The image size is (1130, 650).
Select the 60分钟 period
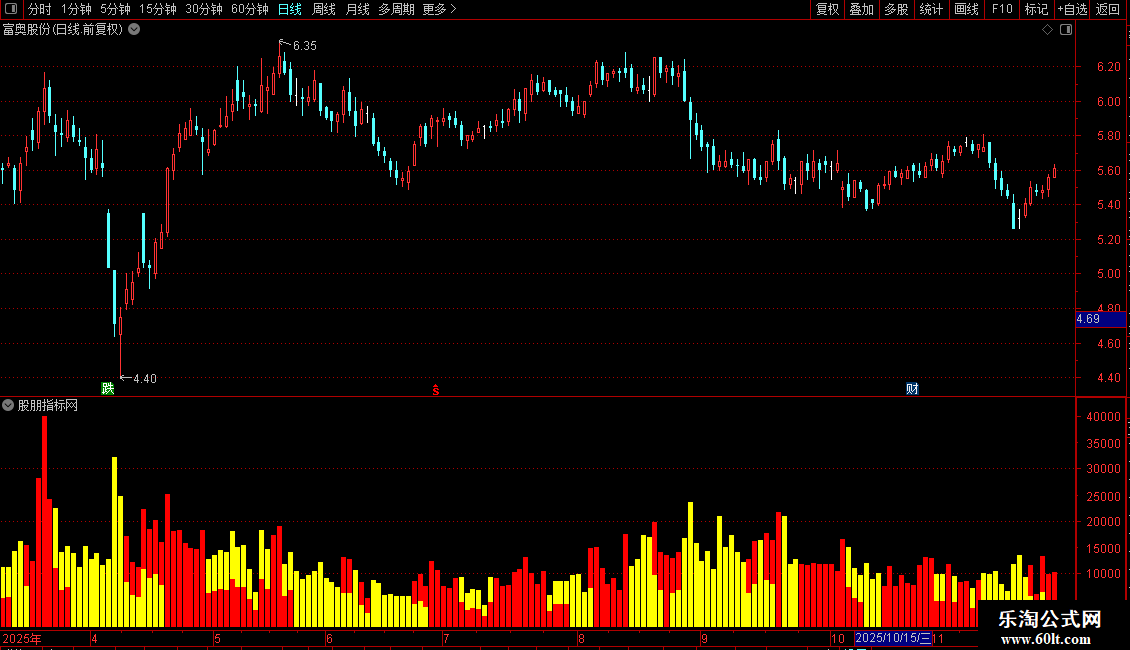coord(250,9)
